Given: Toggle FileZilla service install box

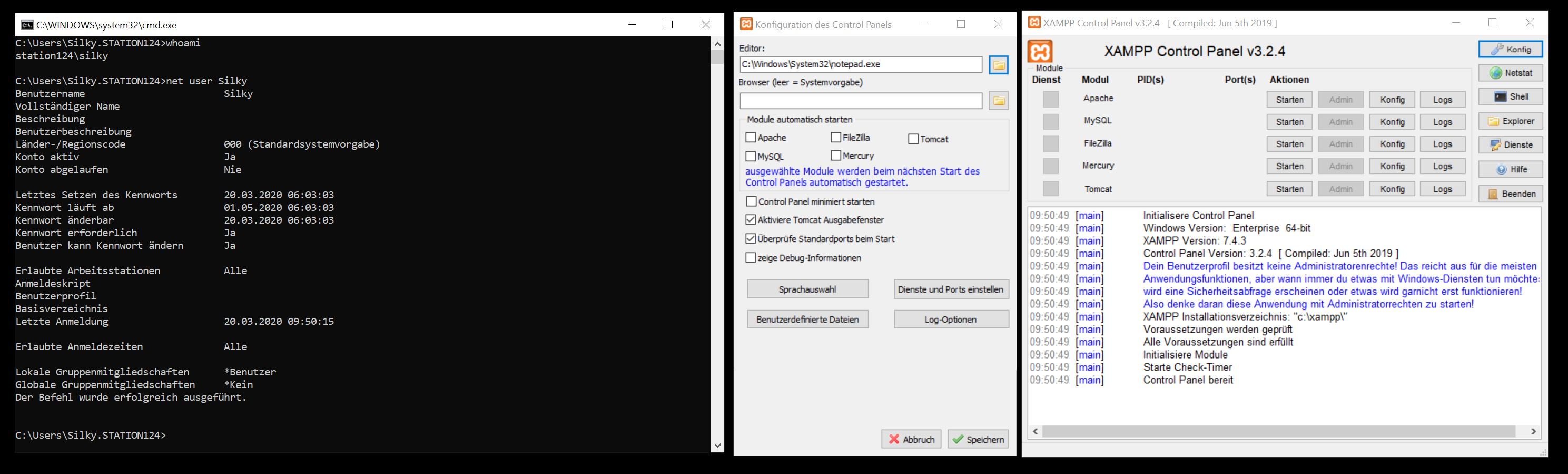Looking at the screenshot, I should coord(1051,144).
